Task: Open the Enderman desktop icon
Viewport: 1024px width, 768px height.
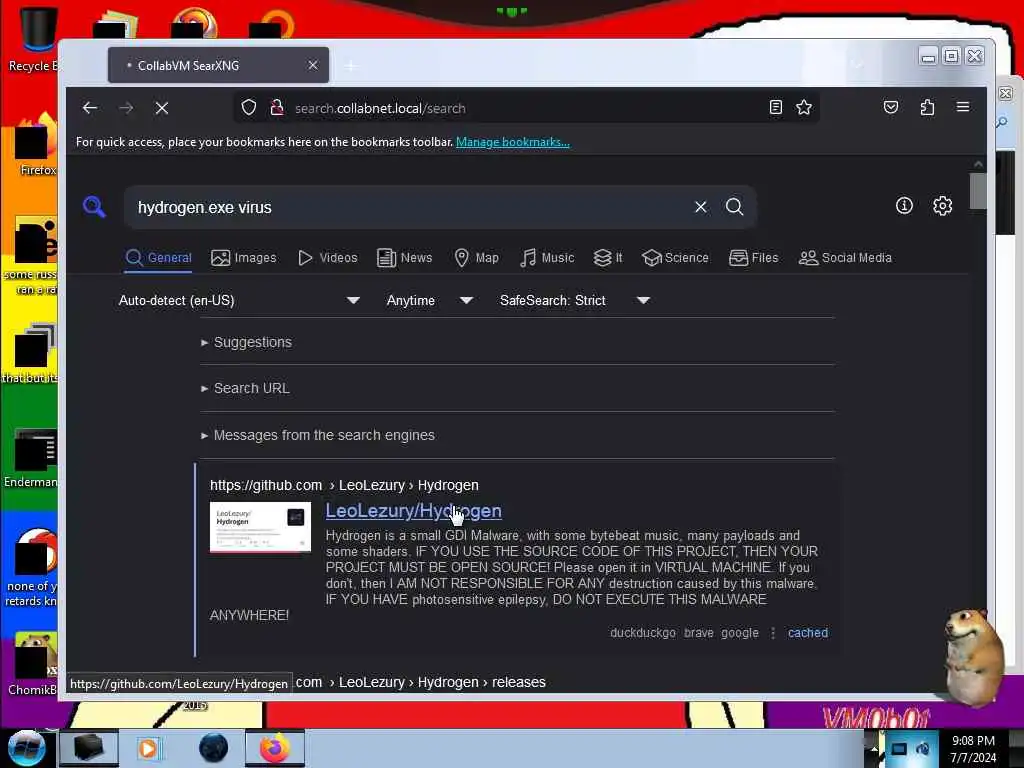Action: [31, 458]
